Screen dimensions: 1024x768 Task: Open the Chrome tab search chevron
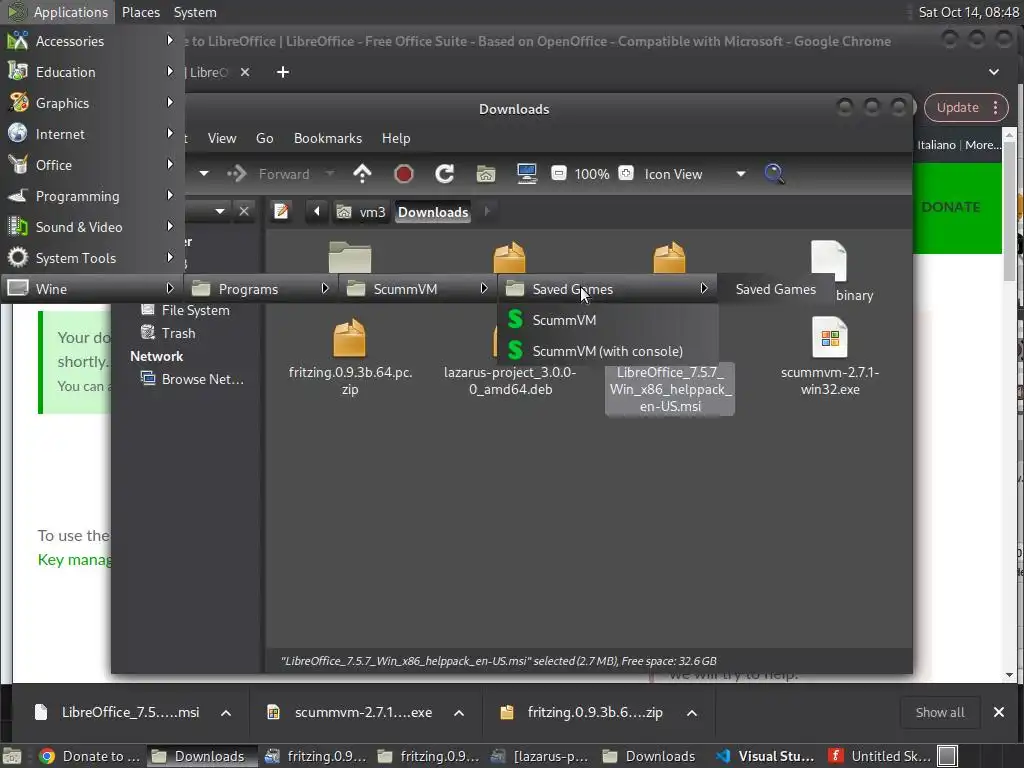tap(994, 72)
